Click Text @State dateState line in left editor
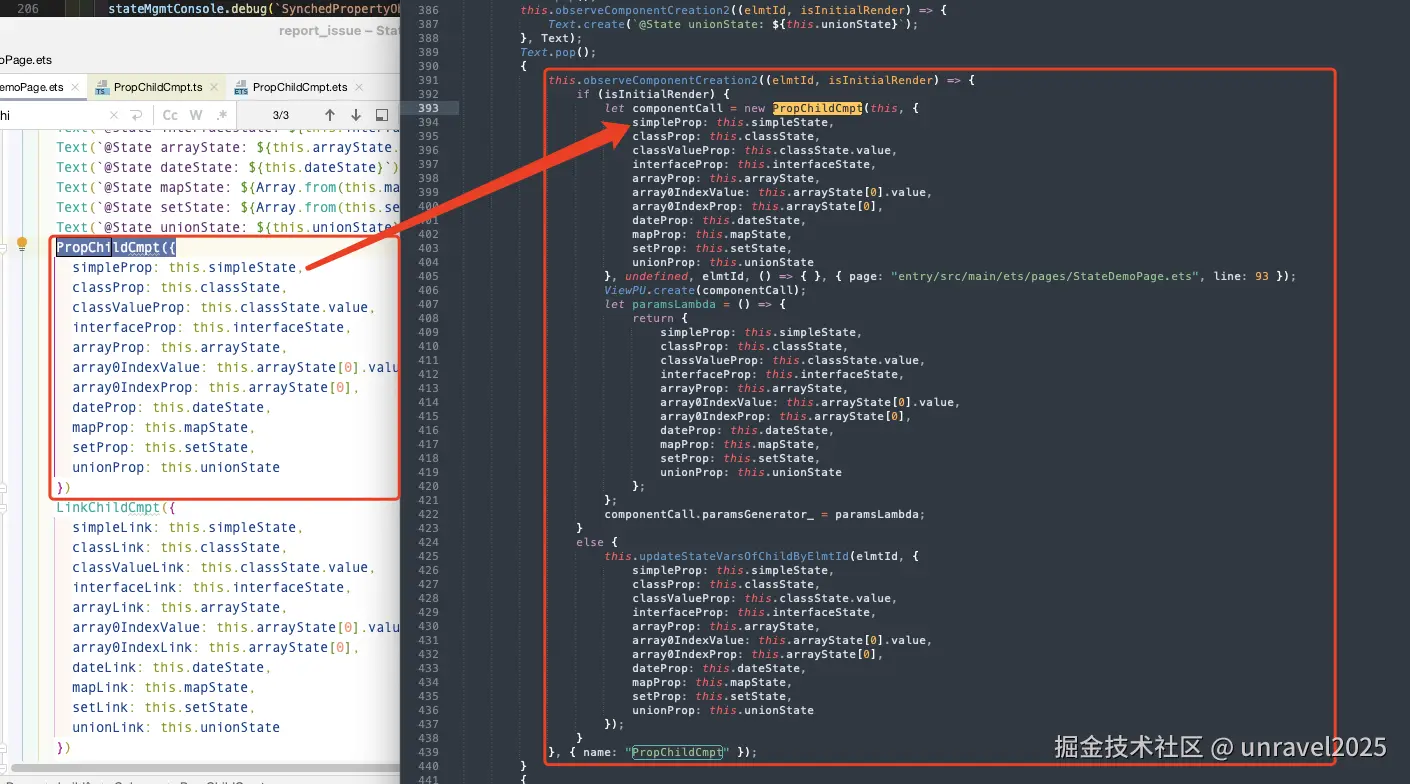This screenshot has width=1410, height=784. 228,167
